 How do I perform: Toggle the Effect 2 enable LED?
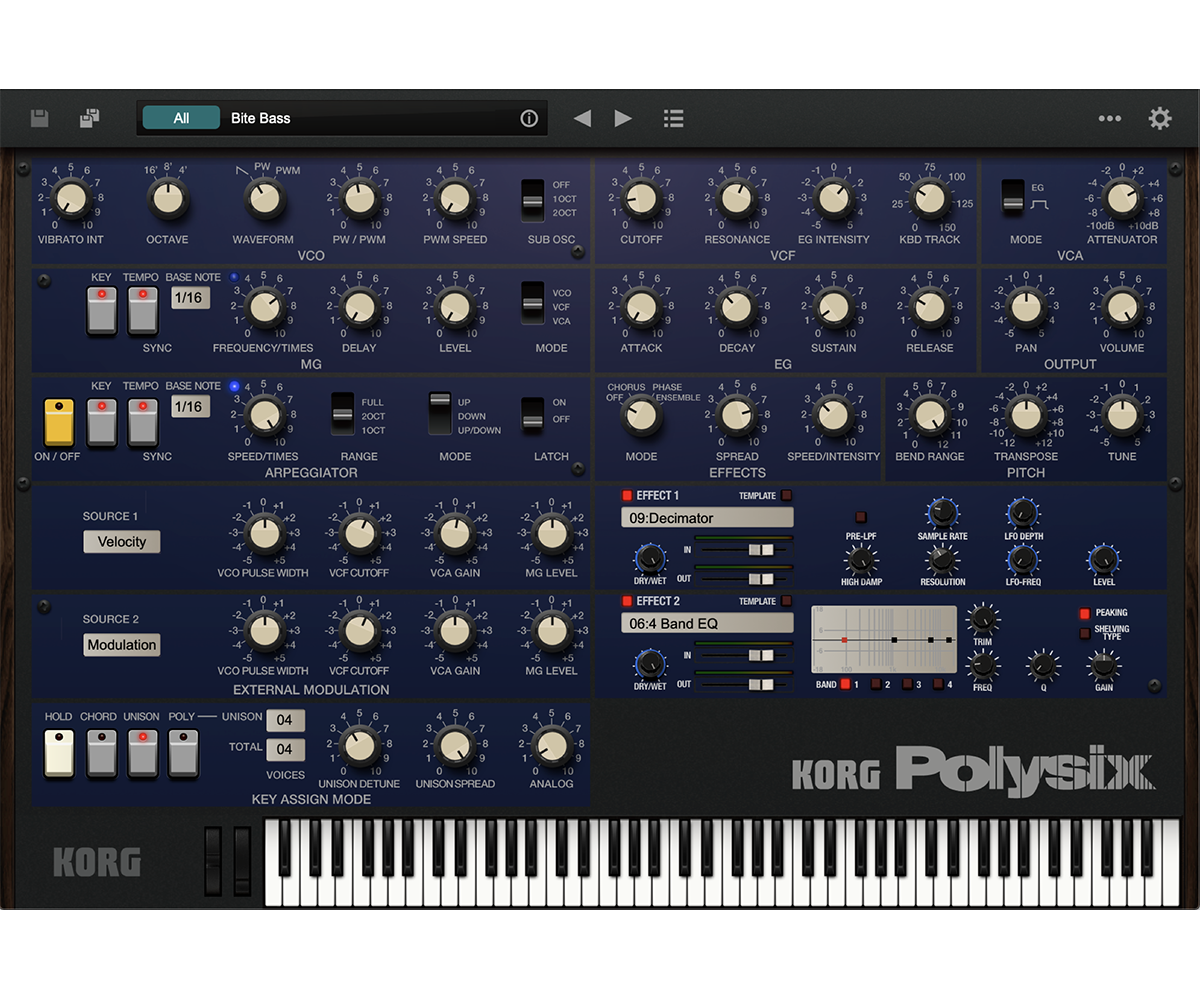[627, 601]
